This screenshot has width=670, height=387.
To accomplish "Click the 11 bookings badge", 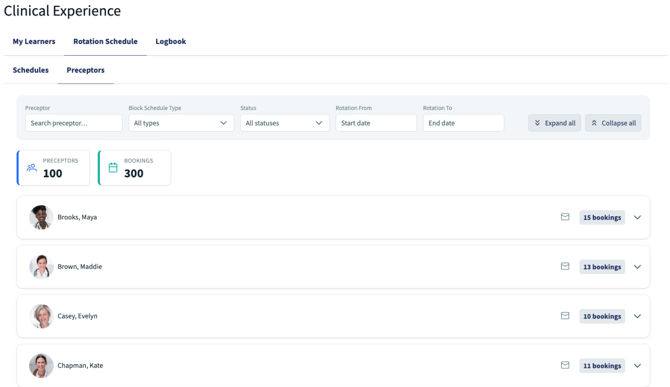I will tap(602, 366).
